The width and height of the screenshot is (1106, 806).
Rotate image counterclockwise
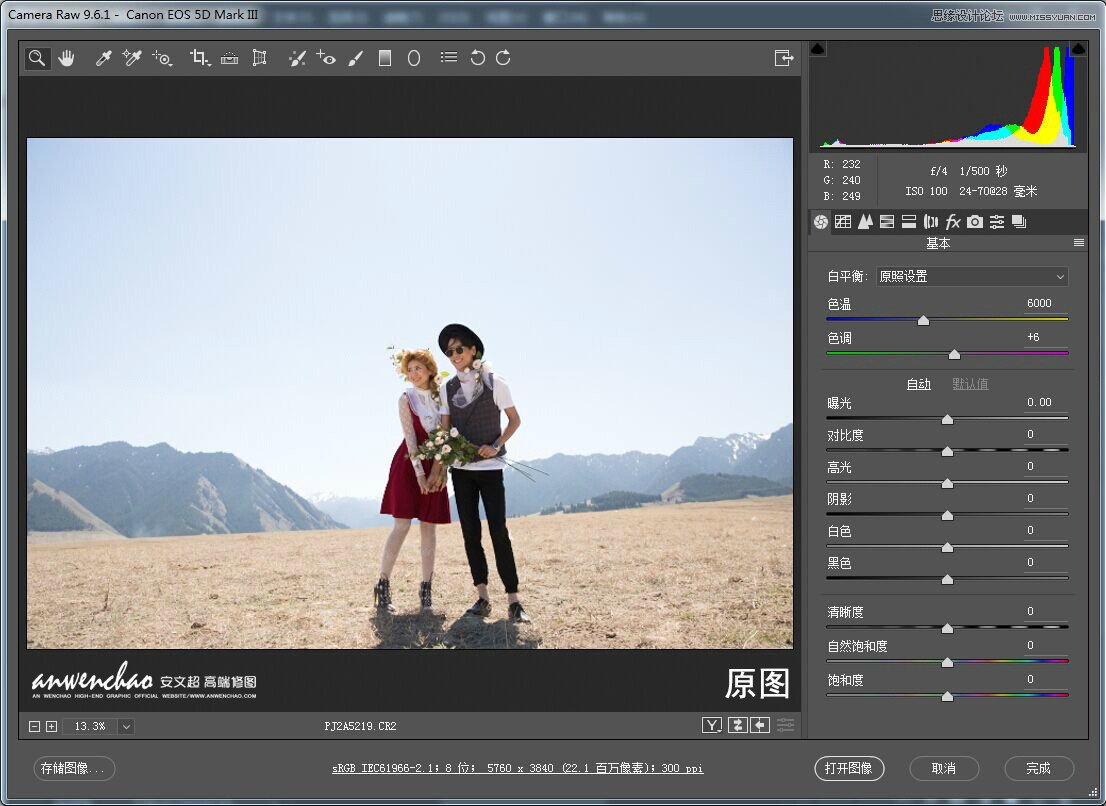(x=478, y=58)
